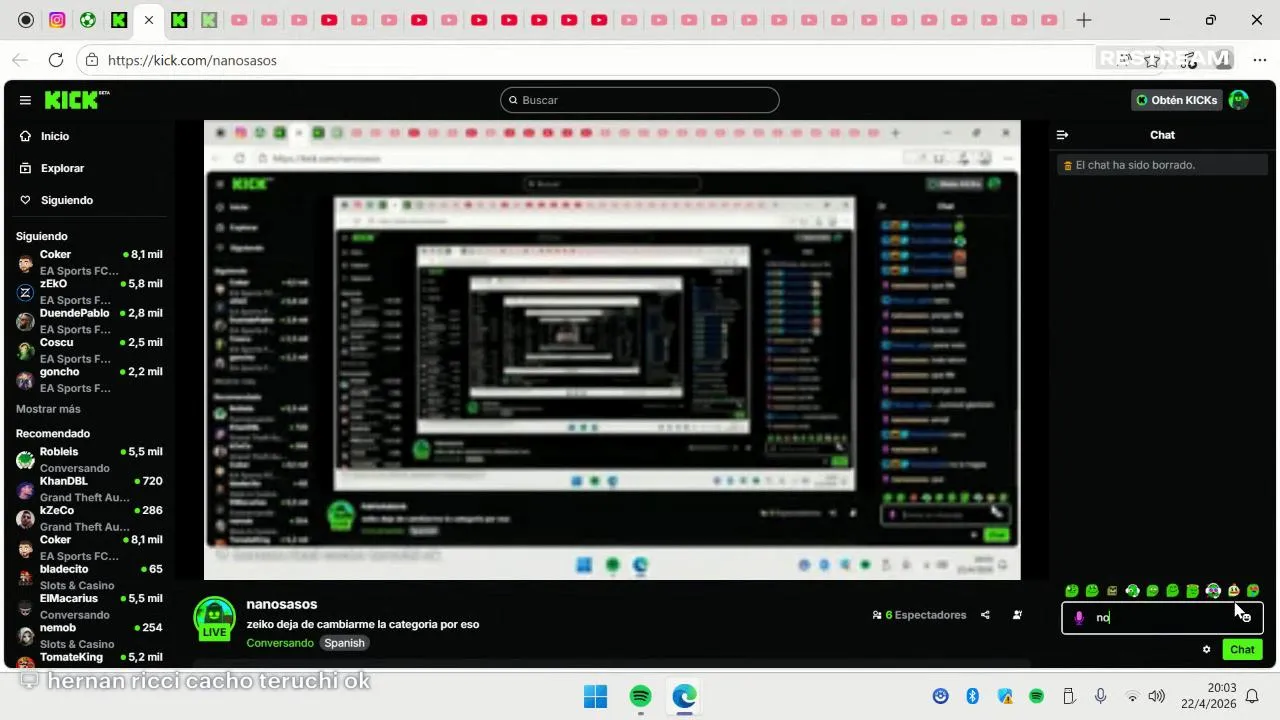Open Windows Start menu
1280x720 pixels.
pyautogui.click(x=595, y=696)
